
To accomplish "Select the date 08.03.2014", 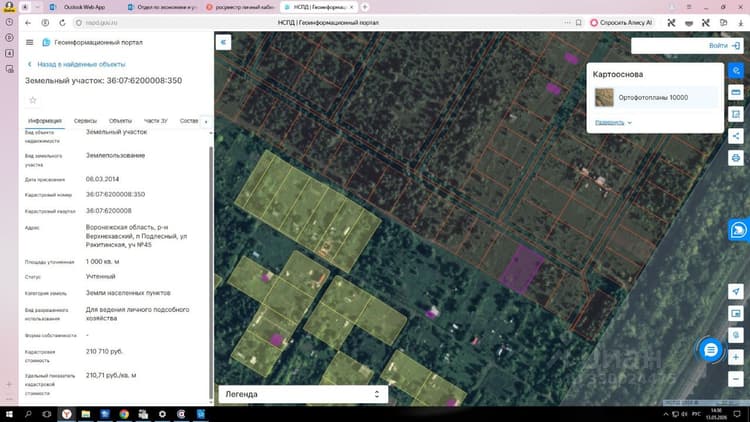I will click(102, 179).
